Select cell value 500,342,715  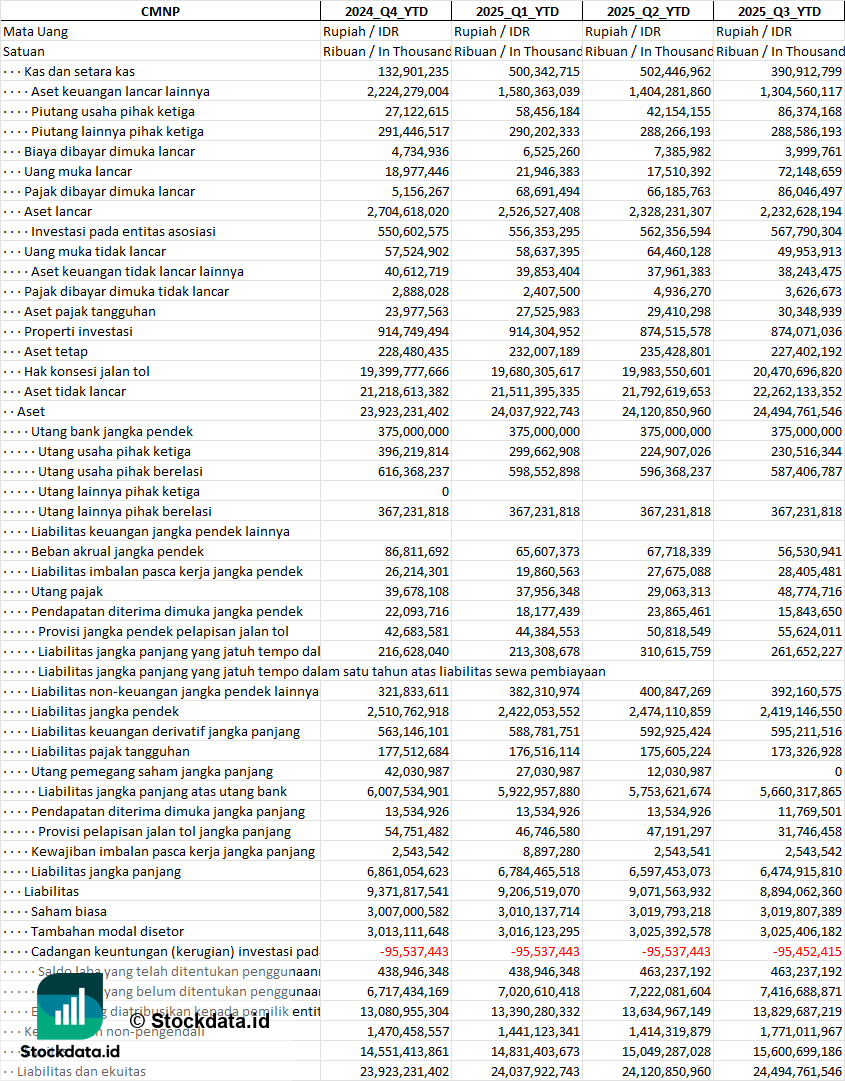544,72
